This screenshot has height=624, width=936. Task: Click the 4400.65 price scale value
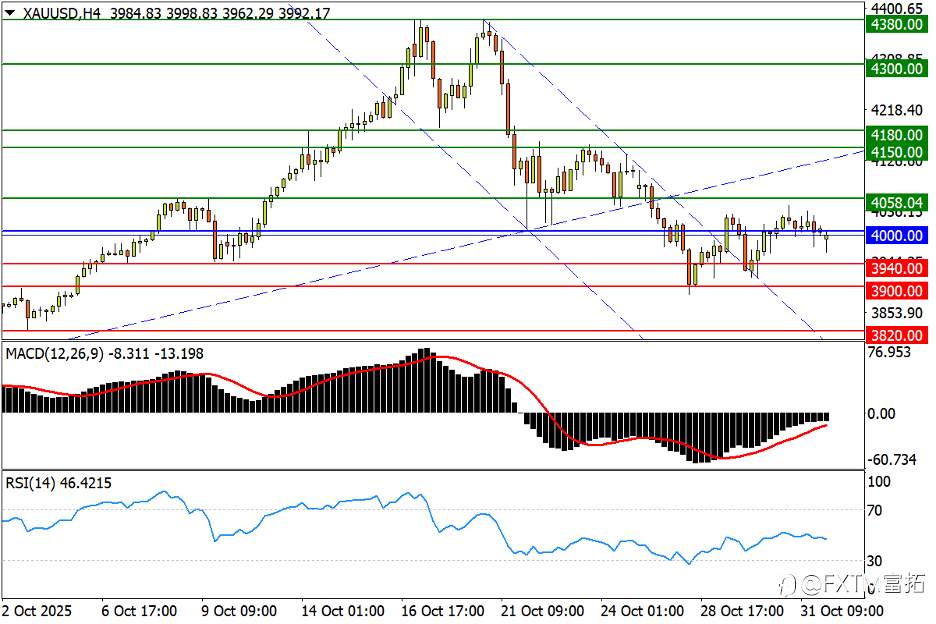pos(897,8)
